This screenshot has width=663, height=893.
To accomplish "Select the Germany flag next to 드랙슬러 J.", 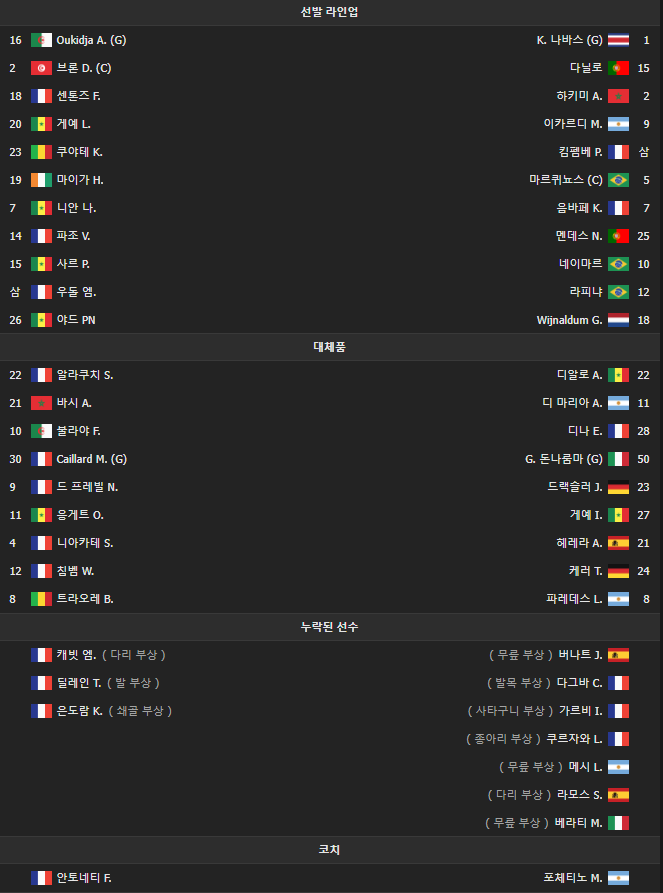I will 618,487.
